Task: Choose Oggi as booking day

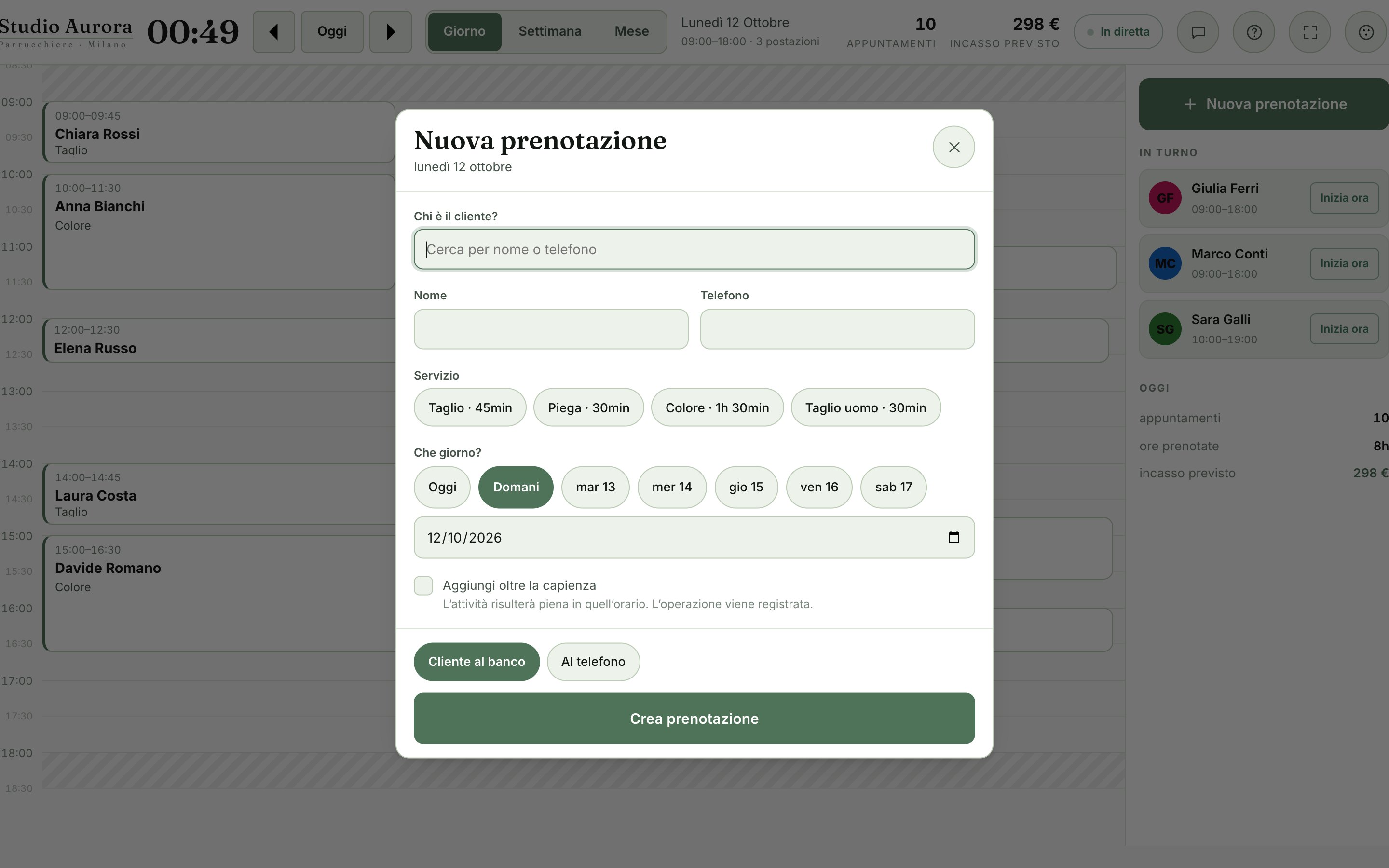Action: [442, 488]
